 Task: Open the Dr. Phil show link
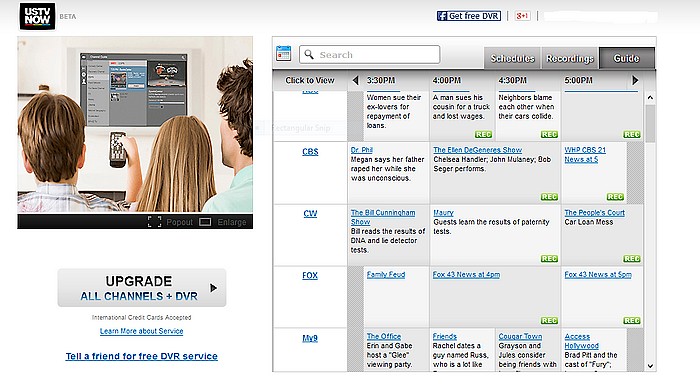[x=362, y=150]
